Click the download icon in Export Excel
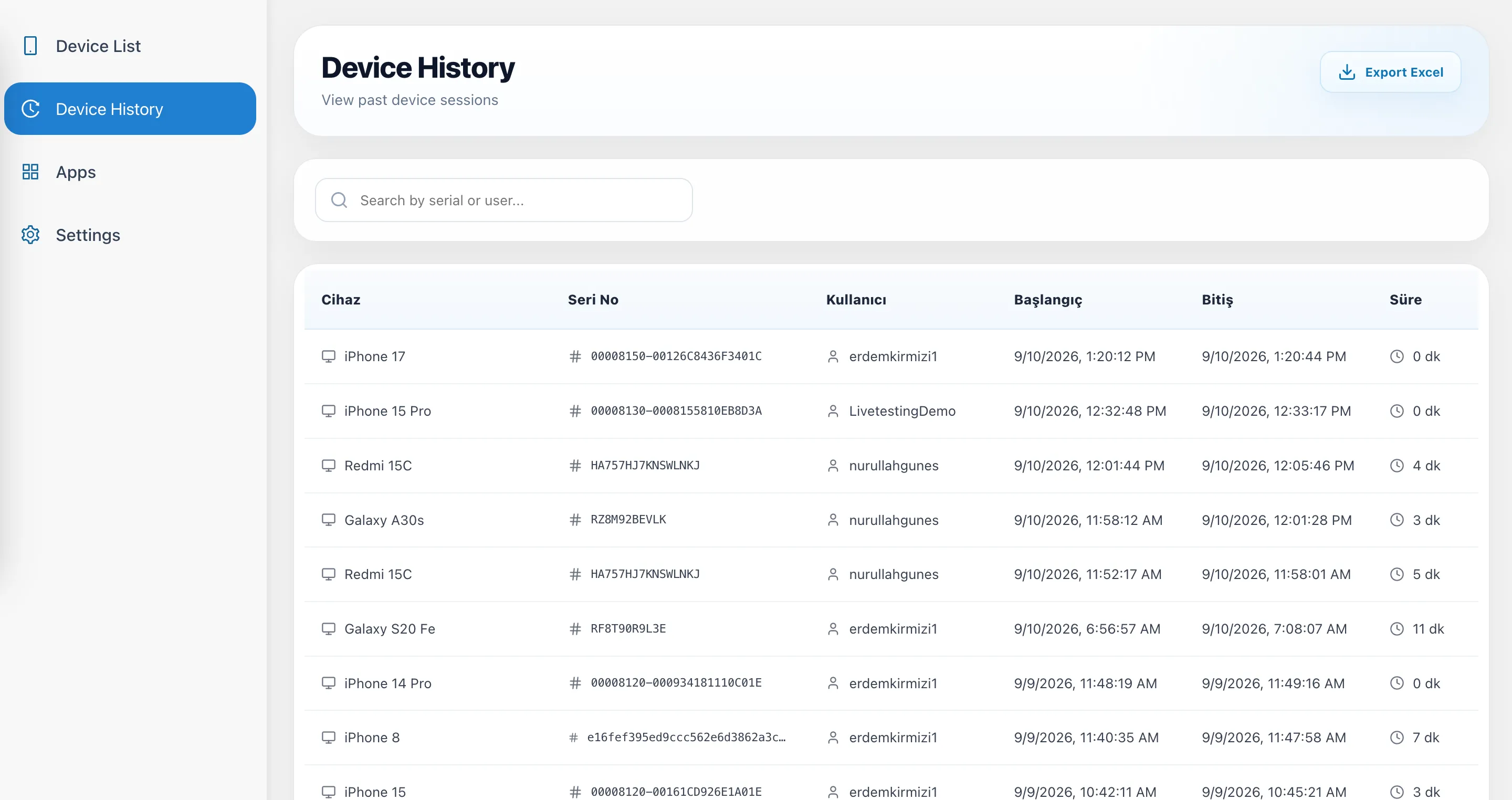This screenshot has height=800, width=1512. click(1347, 71)
